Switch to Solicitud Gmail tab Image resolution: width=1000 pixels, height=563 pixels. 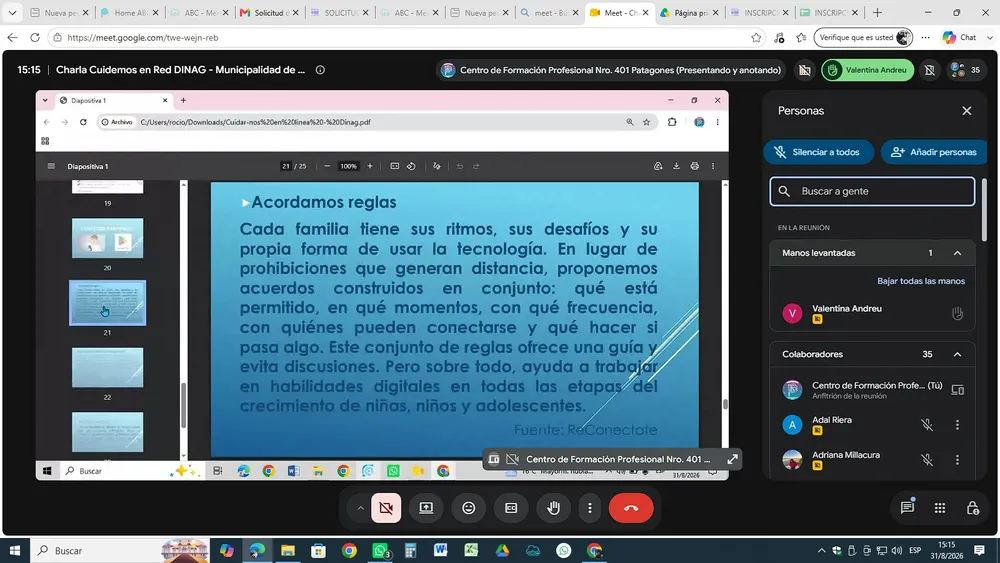pos(268,13)
